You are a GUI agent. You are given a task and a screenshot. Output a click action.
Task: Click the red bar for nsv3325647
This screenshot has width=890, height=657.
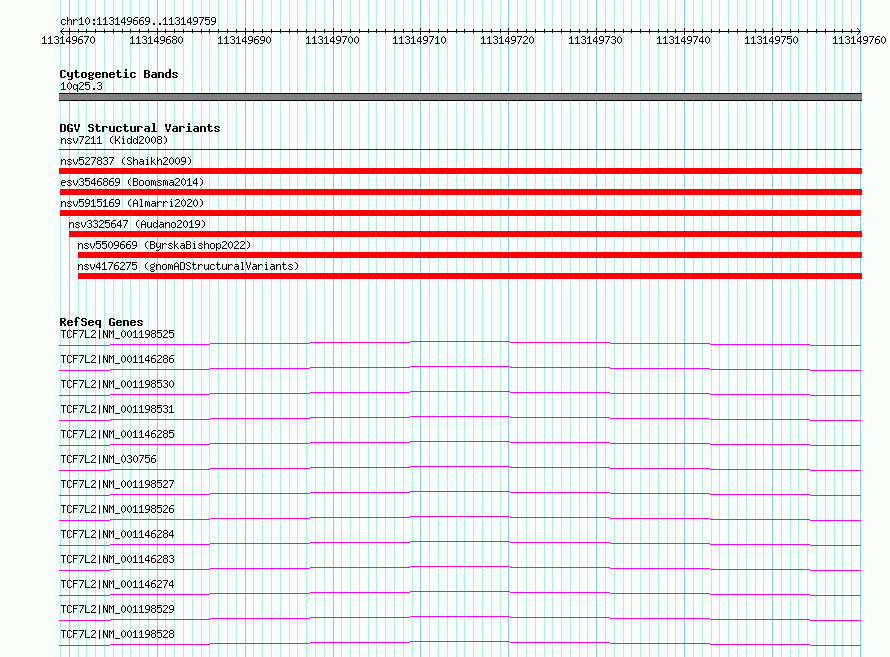point(465,234)
